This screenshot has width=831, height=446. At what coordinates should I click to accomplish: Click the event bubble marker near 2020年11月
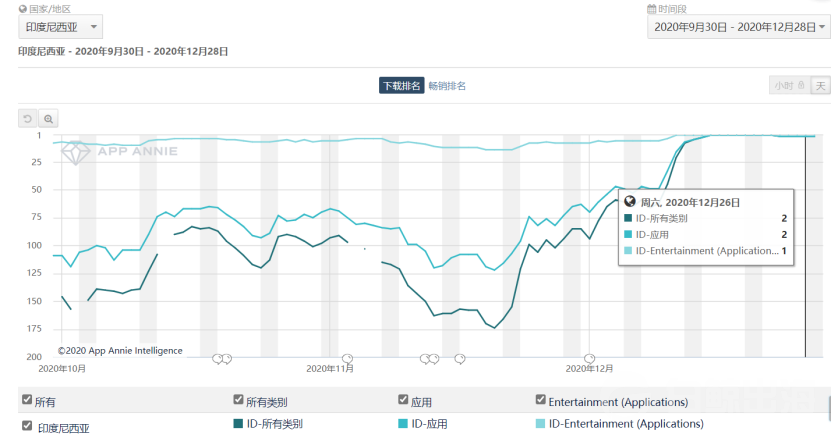348,357
